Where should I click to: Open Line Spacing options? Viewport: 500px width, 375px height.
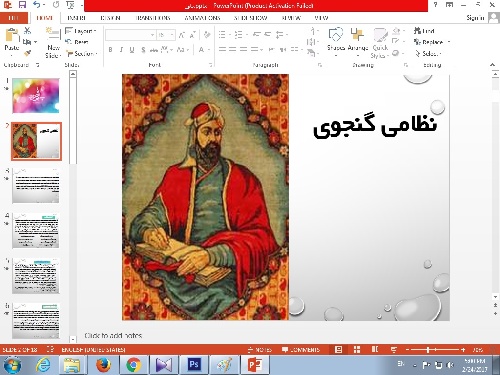[x=281, y=34]
